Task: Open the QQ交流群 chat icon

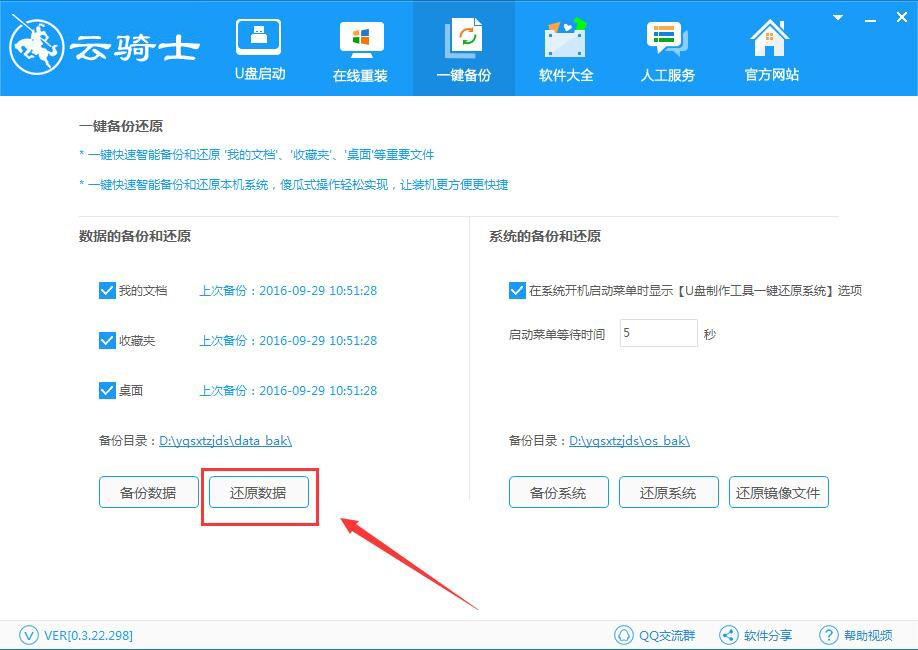Action: [x=623, y=634]
